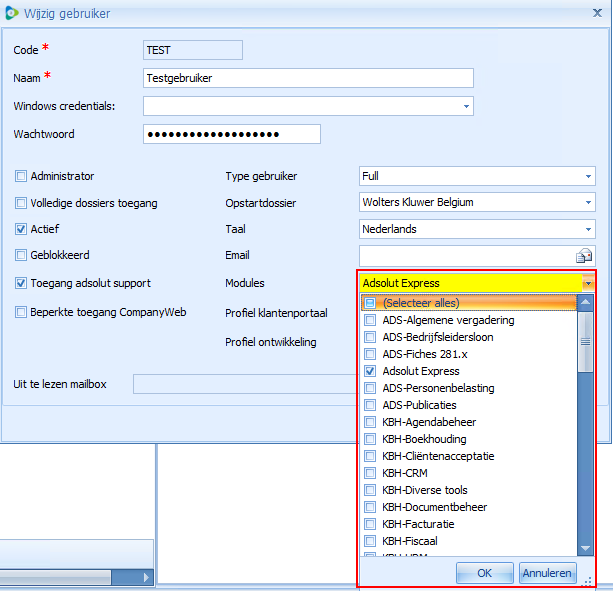Check the KBH-Boekhouding module
The image size is (613, 591).
(x=370, y=439)
